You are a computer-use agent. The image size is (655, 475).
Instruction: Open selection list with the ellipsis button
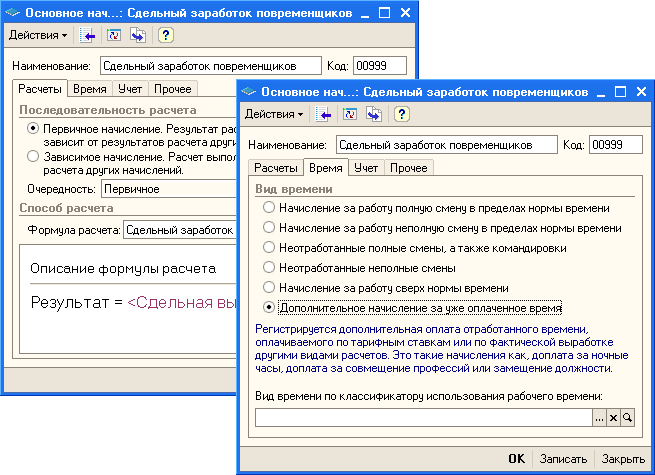pyautogui.click(x=599, y=417)
